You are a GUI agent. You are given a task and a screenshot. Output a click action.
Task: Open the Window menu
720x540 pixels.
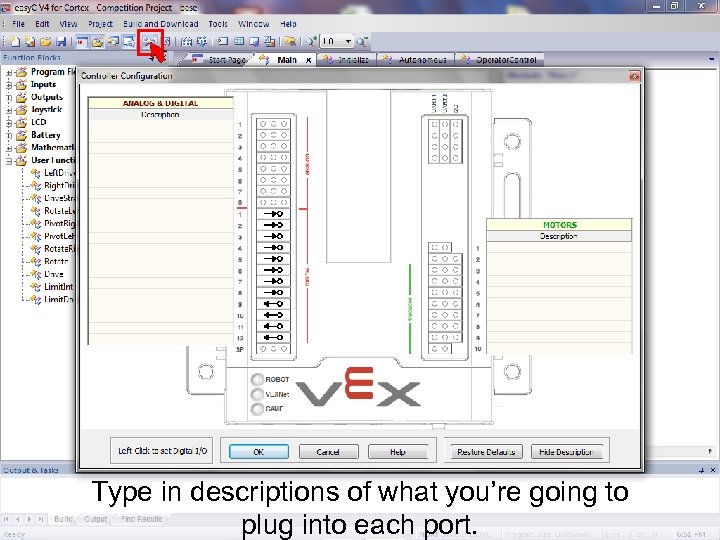coord(253,24)
